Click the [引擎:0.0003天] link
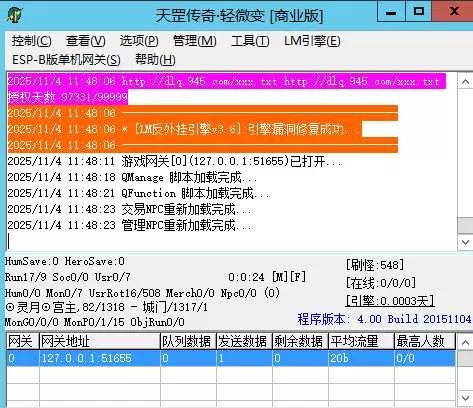 click(x=390, y=301)
